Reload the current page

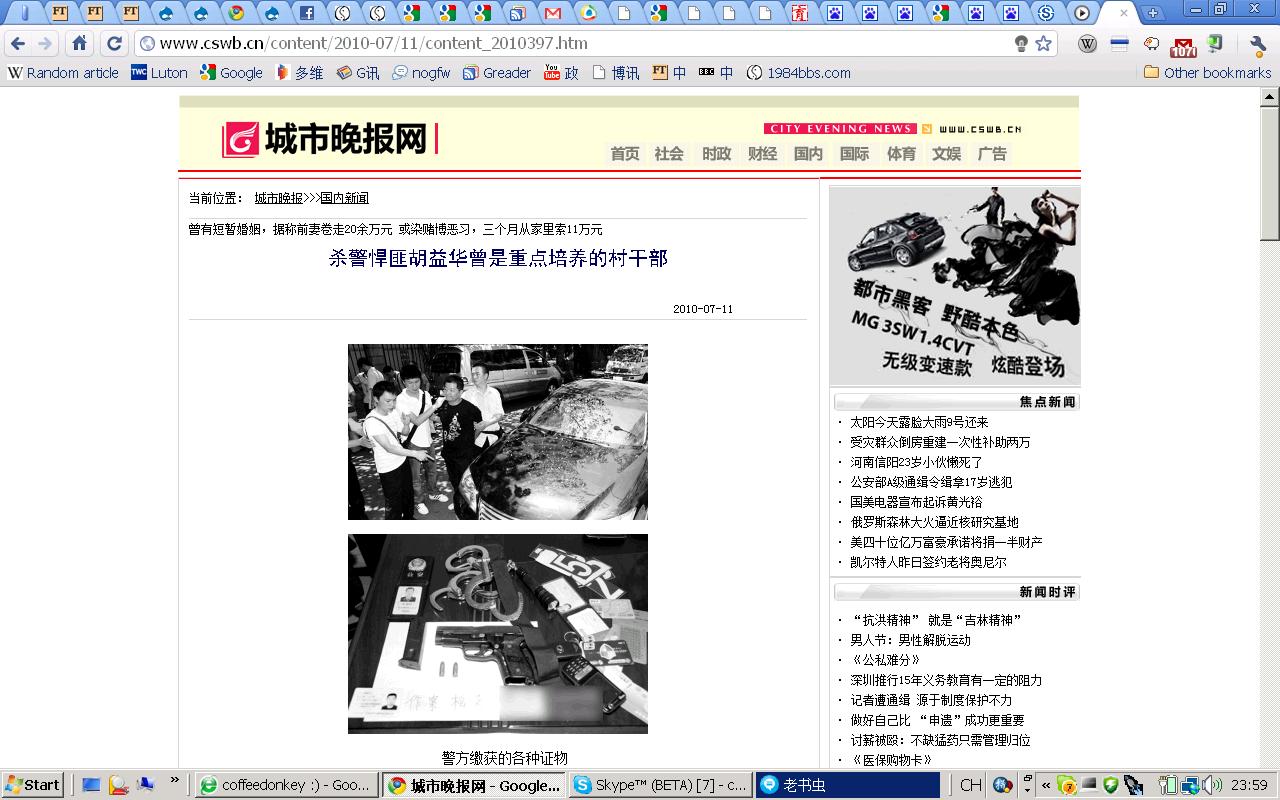(114, 43)
